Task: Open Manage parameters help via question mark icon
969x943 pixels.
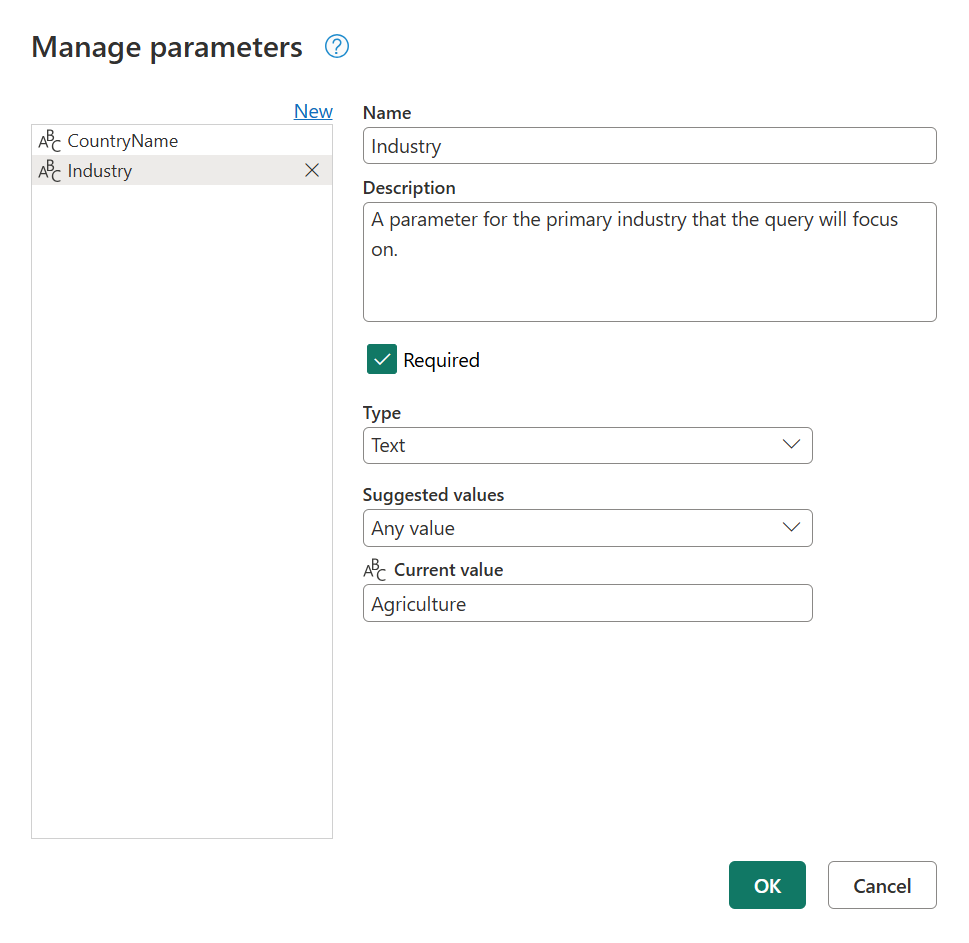Action: point(336,46)
